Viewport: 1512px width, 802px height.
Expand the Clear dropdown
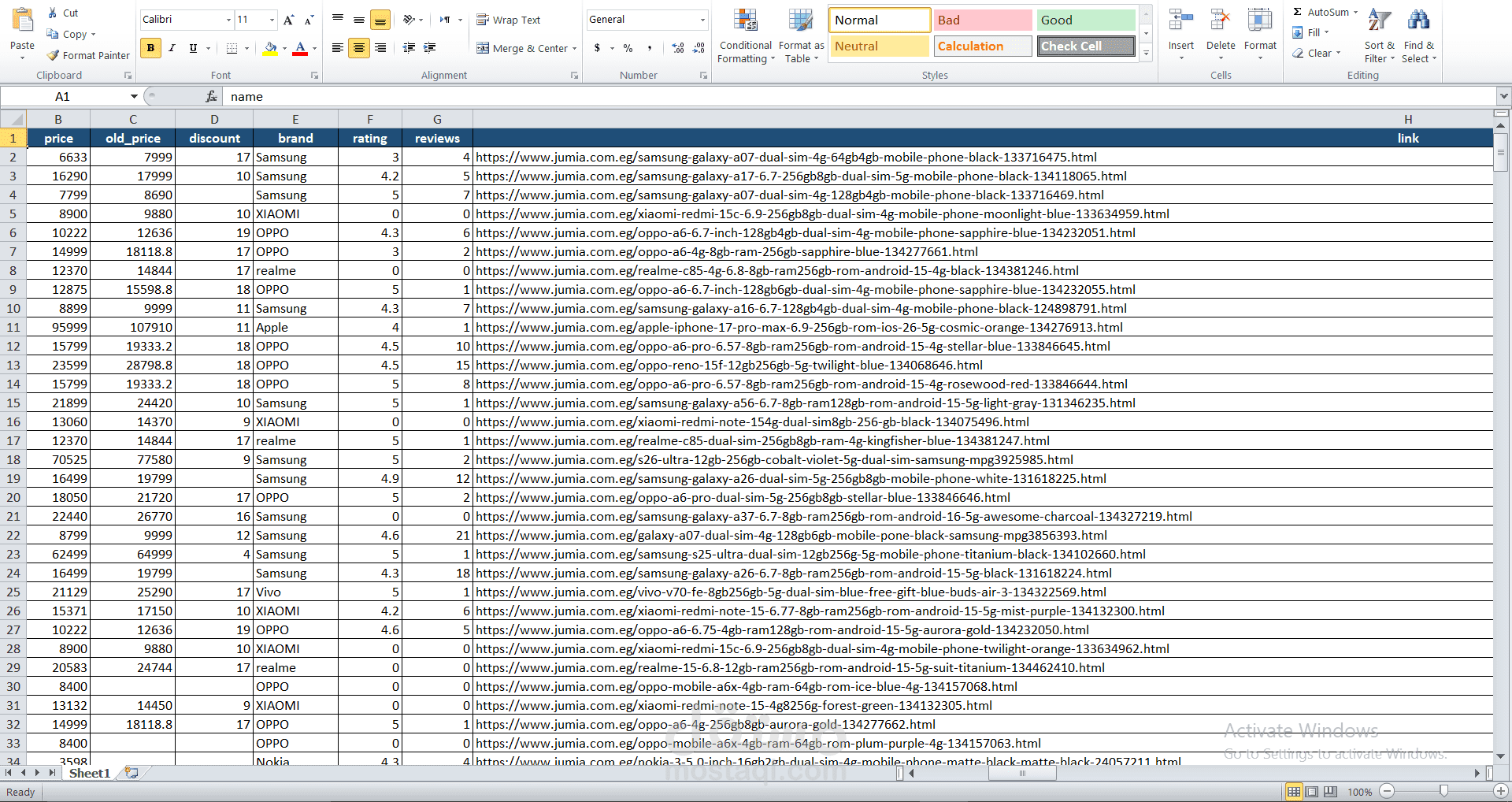pyautogui.click(x=1338, y=53)
